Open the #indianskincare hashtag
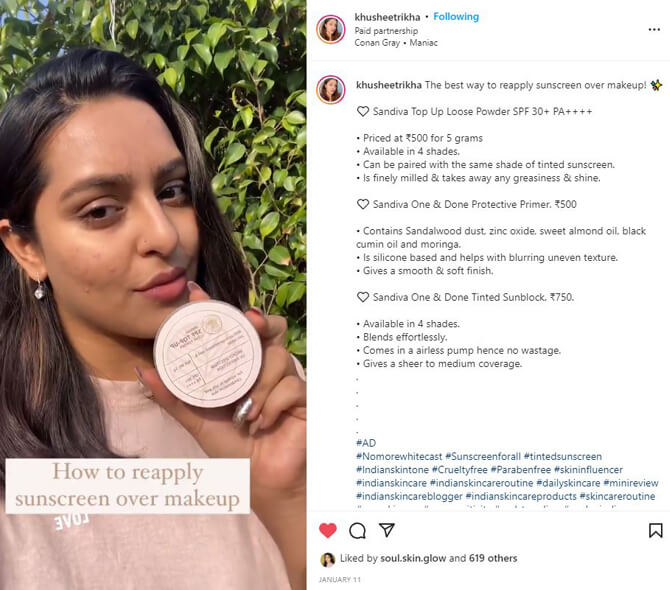Screen dimensions: 670x590 pos(391,483)
